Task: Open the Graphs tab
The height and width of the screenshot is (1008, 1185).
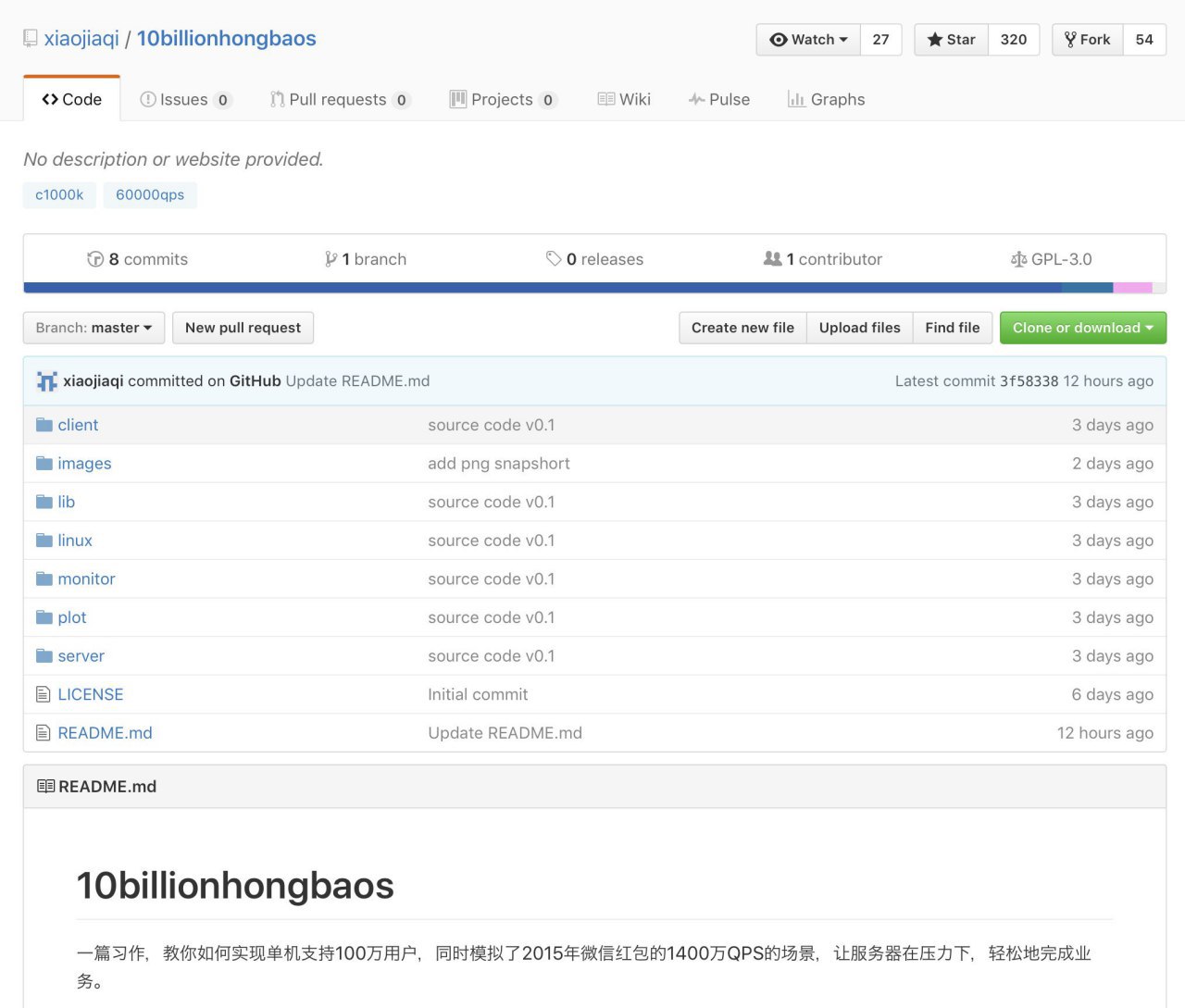Action: pyautogui.click(x=826, y=99)
